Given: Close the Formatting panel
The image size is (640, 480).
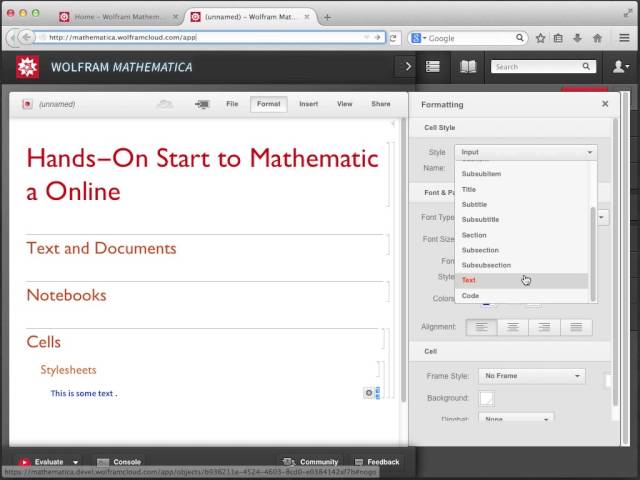Looking at the screenshot, I should pos(605,104).
